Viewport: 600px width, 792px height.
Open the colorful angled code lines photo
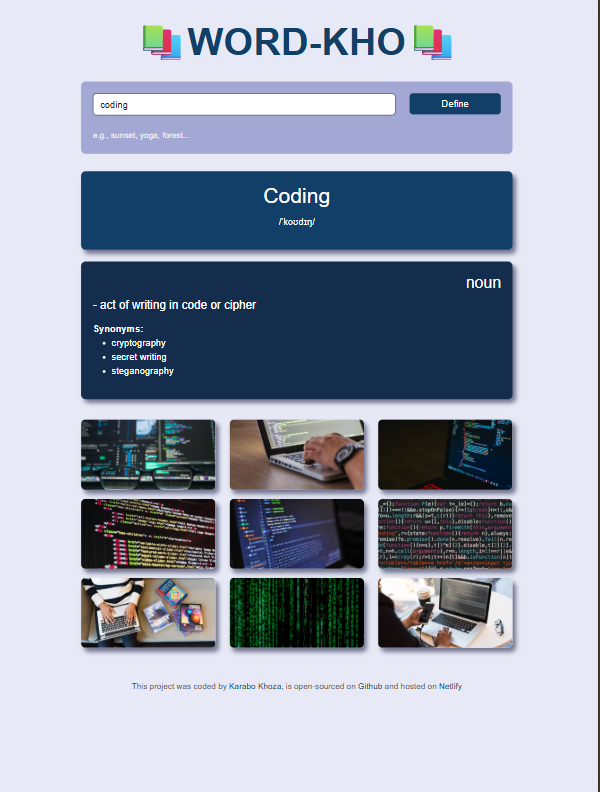pos(148,534)
